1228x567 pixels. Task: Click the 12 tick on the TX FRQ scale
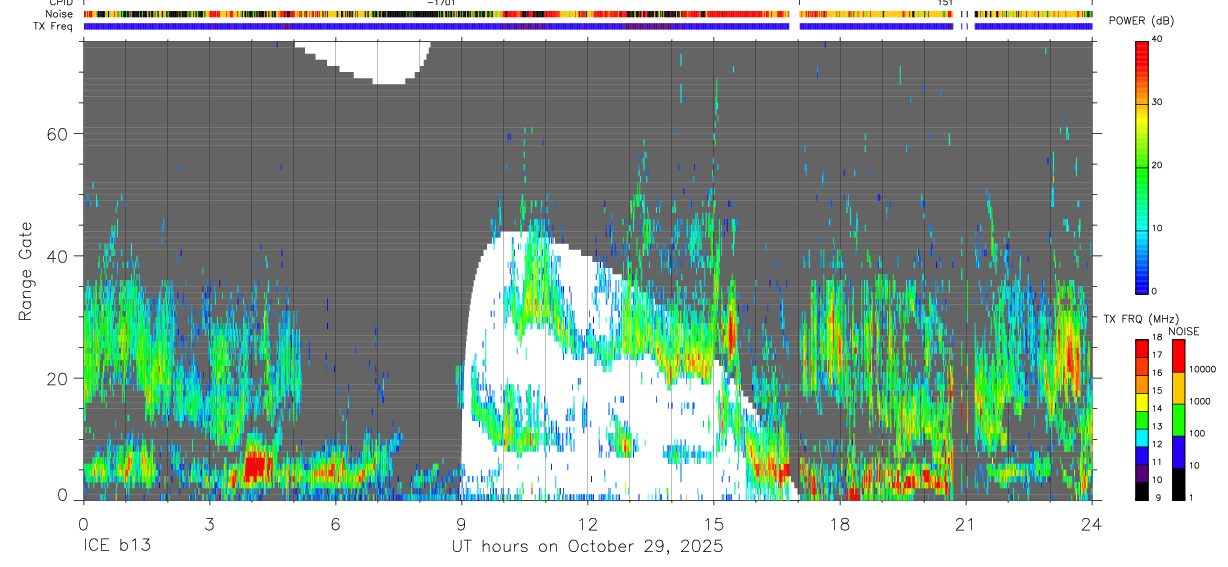pos(1157,444)
